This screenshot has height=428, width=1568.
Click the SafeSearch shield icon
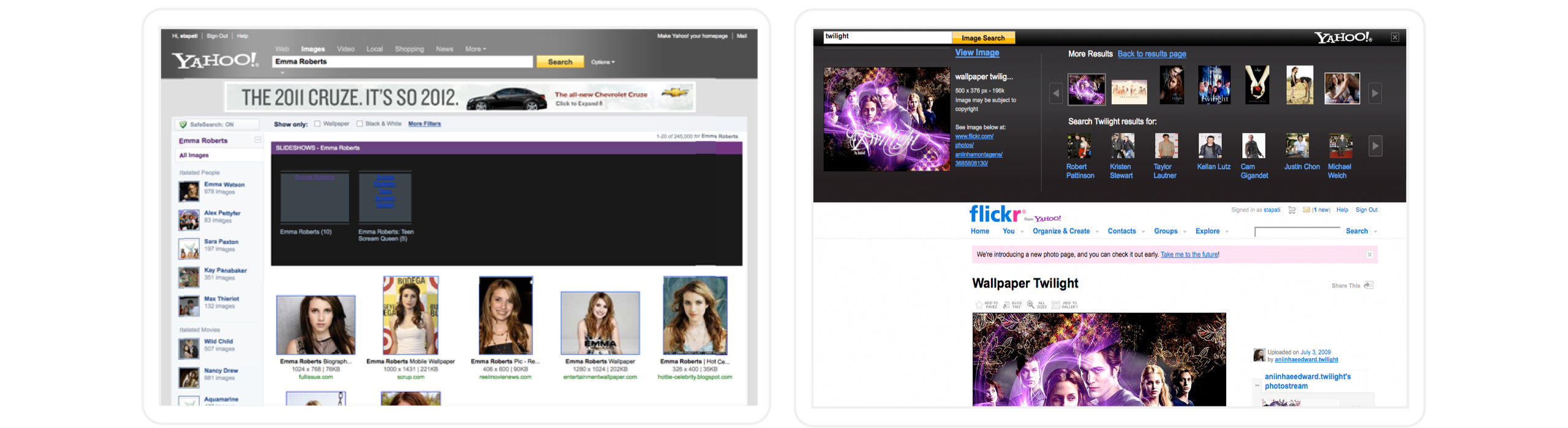click(x=183, y=124)
